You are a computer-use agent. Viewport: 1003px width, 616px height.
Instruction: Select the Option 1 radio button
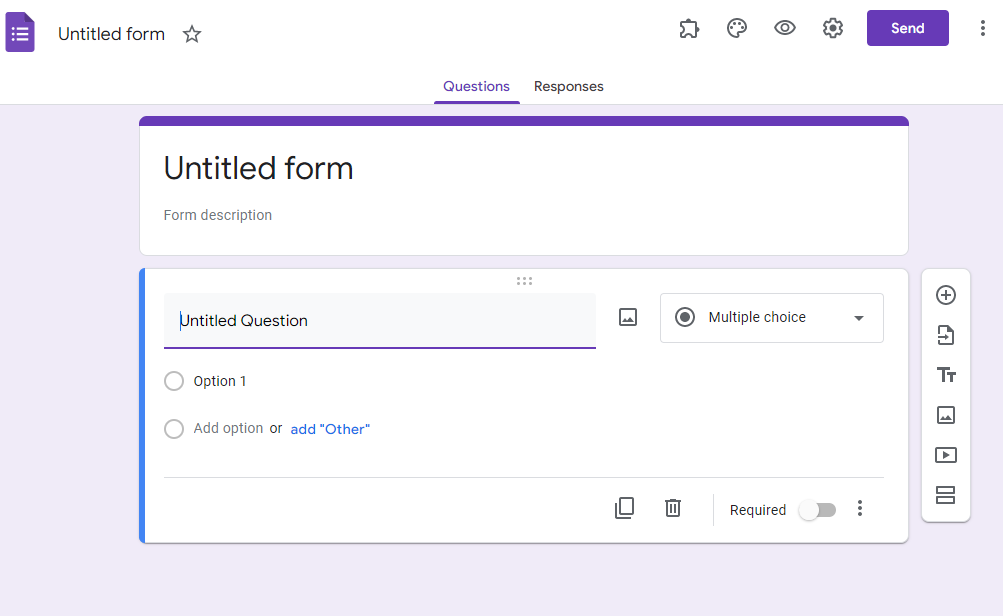174,381
